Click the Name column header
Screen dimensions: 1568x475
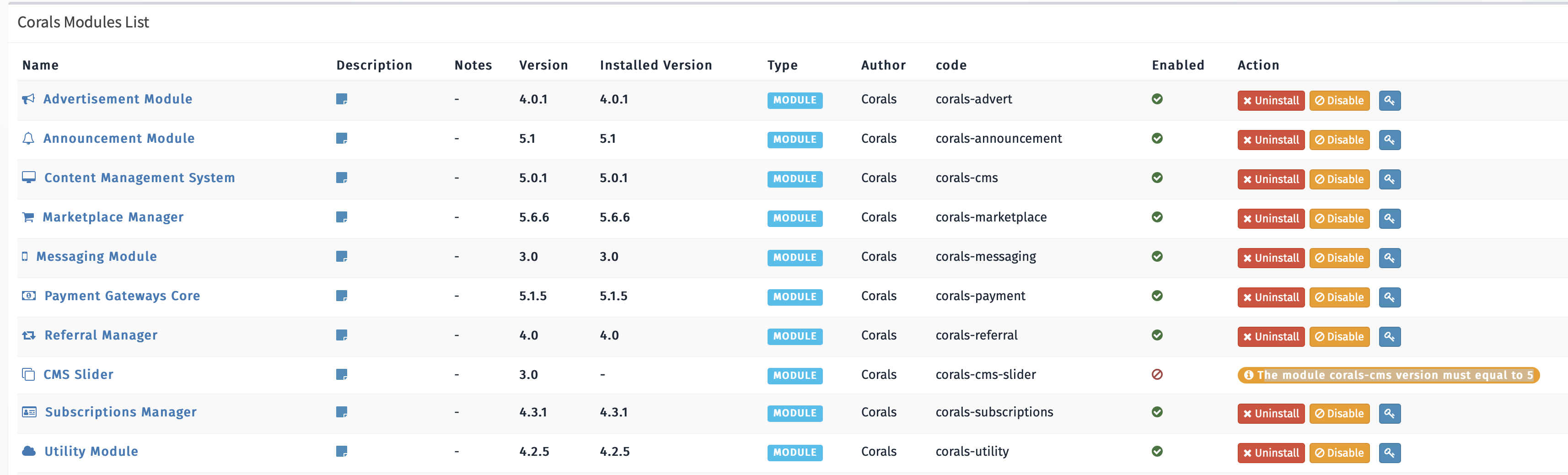point(41,65)
